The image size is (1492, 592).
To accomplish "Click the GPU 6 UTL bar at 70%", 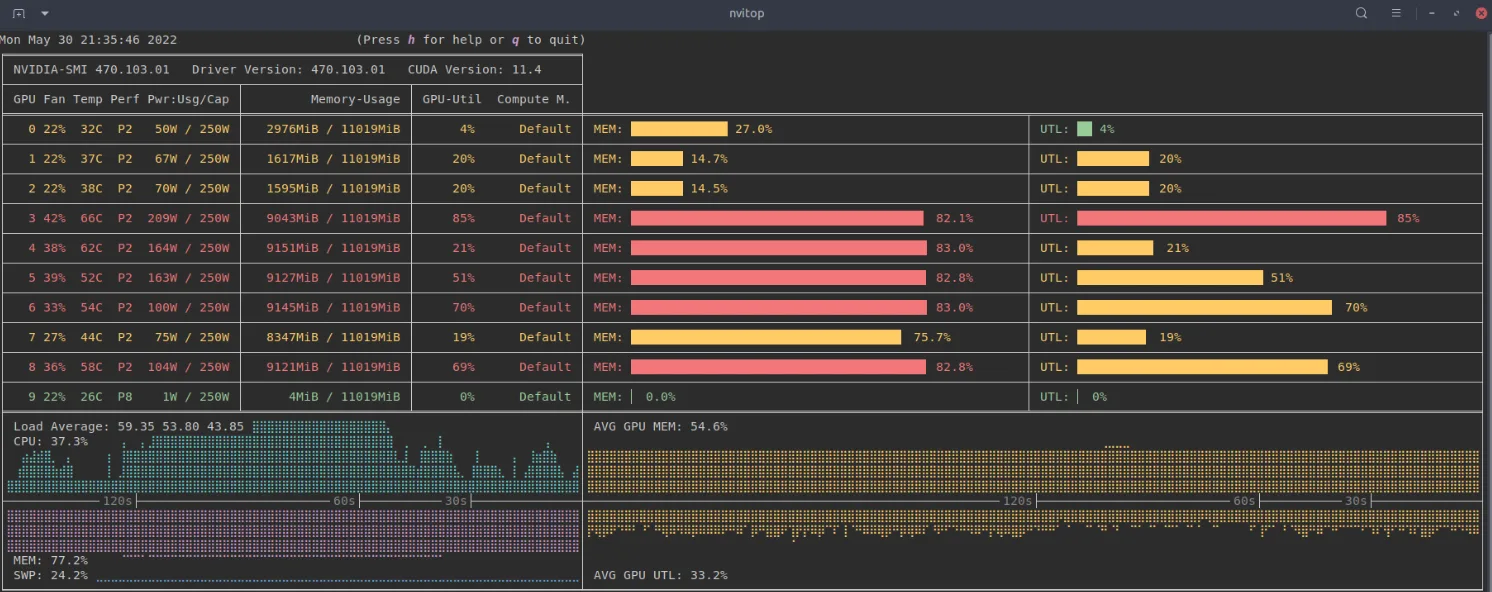I will coord(1204,308).
